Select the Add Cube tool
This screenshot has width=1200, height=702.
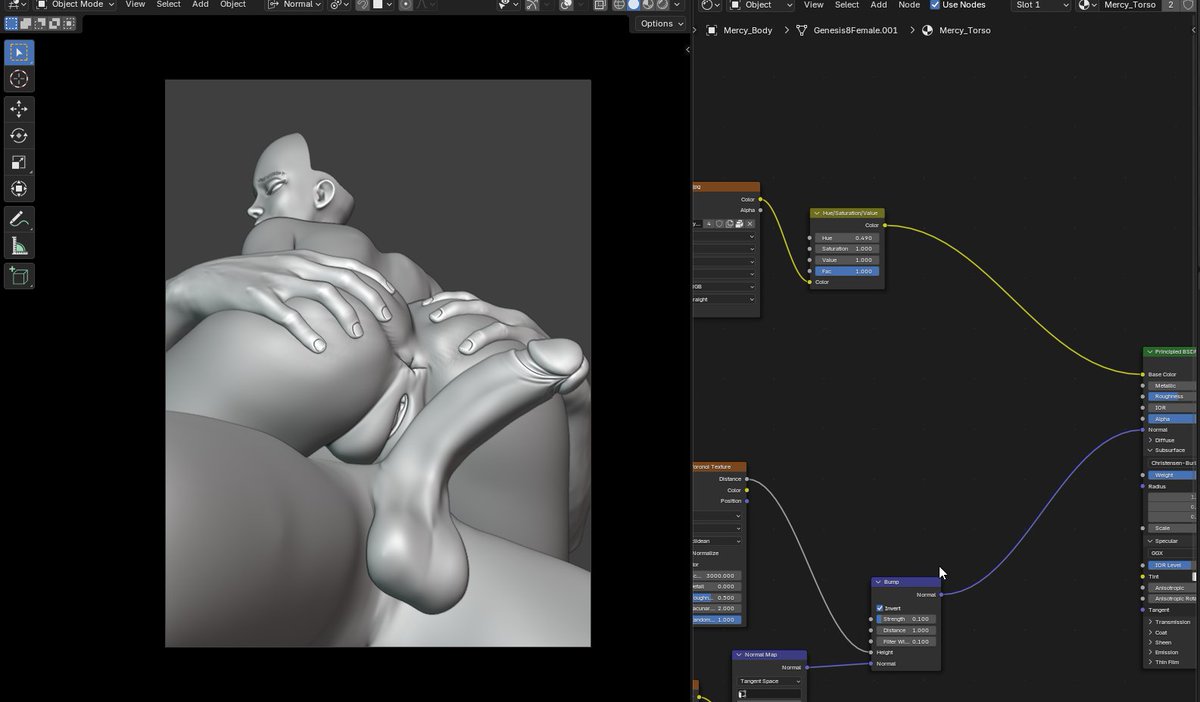pos(18,275)
